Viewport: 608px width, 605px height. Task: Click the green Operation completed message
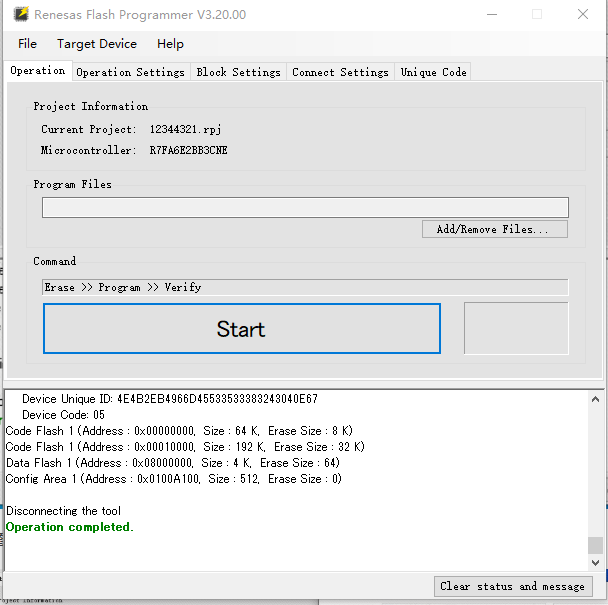coord(70,527)
